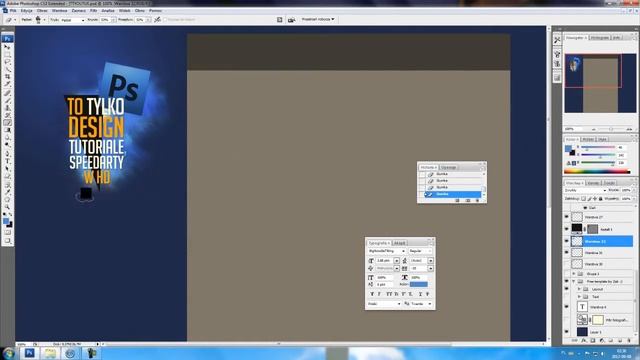Select the Eraser tool in toolbox
640x360 pixels.
7,123
